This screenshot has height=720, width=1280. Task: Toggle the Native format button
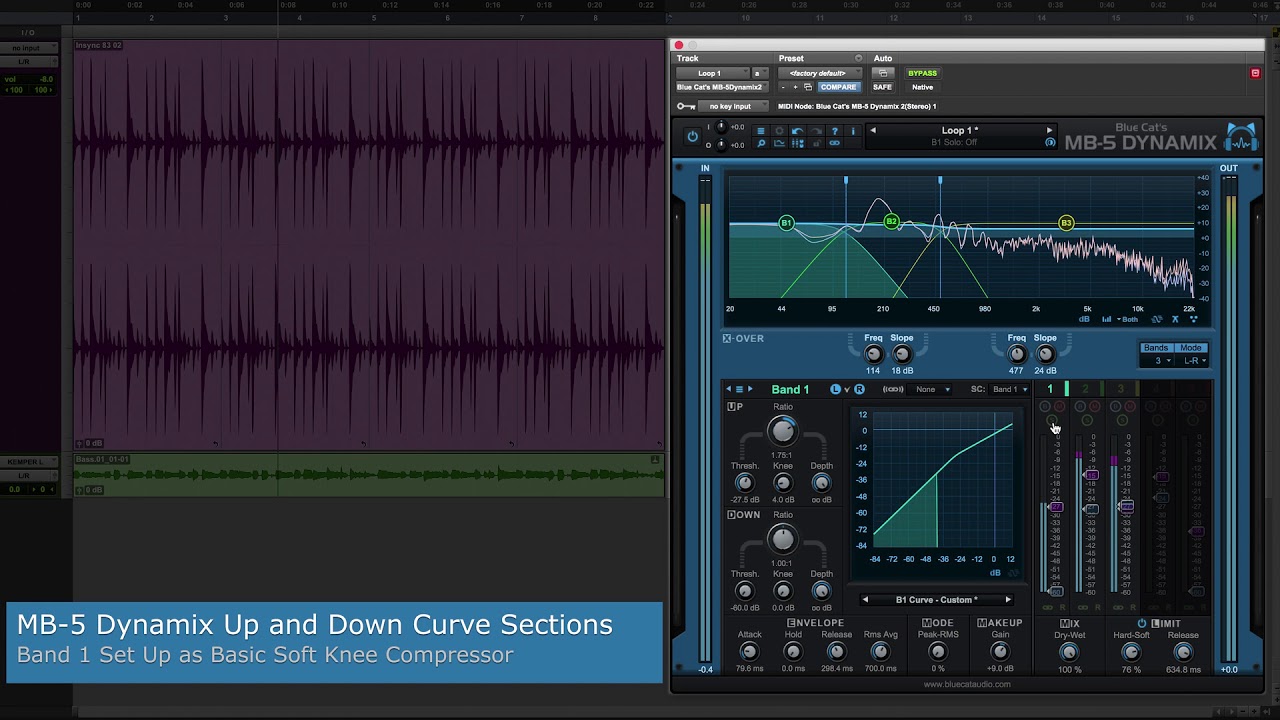(922, 87)
